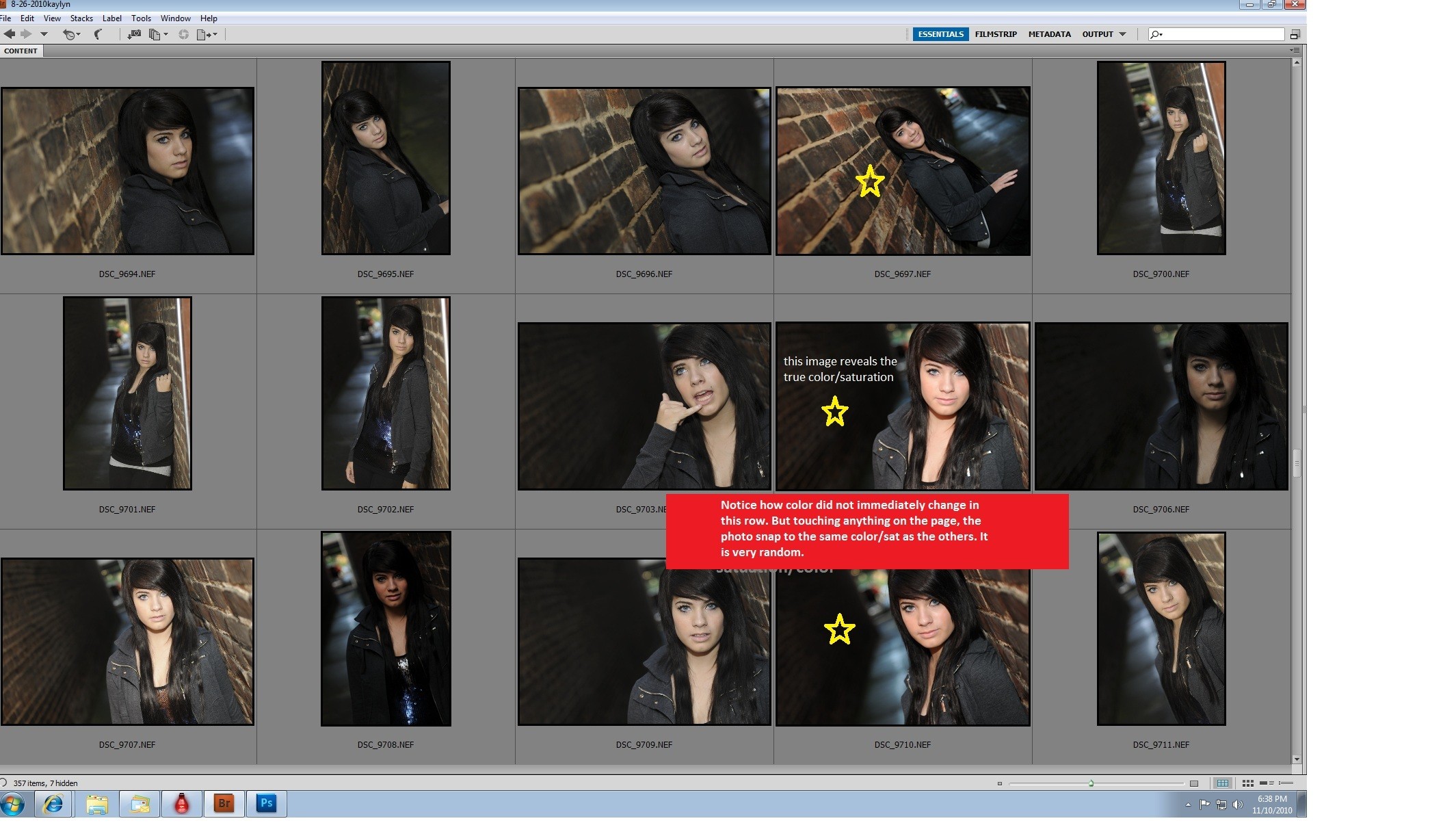Image resolution: width=1456 pixels, height=823 pixels.
Task: Open Adobe Bridge taskbar icon
Action: 224,804
